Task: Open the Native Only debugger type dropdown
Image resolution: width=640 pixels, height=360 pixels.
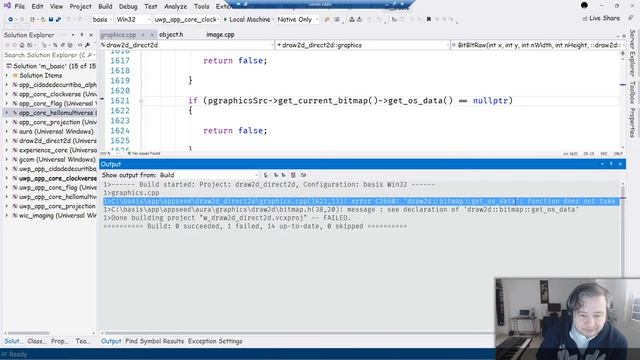Action: coord(298,19)
